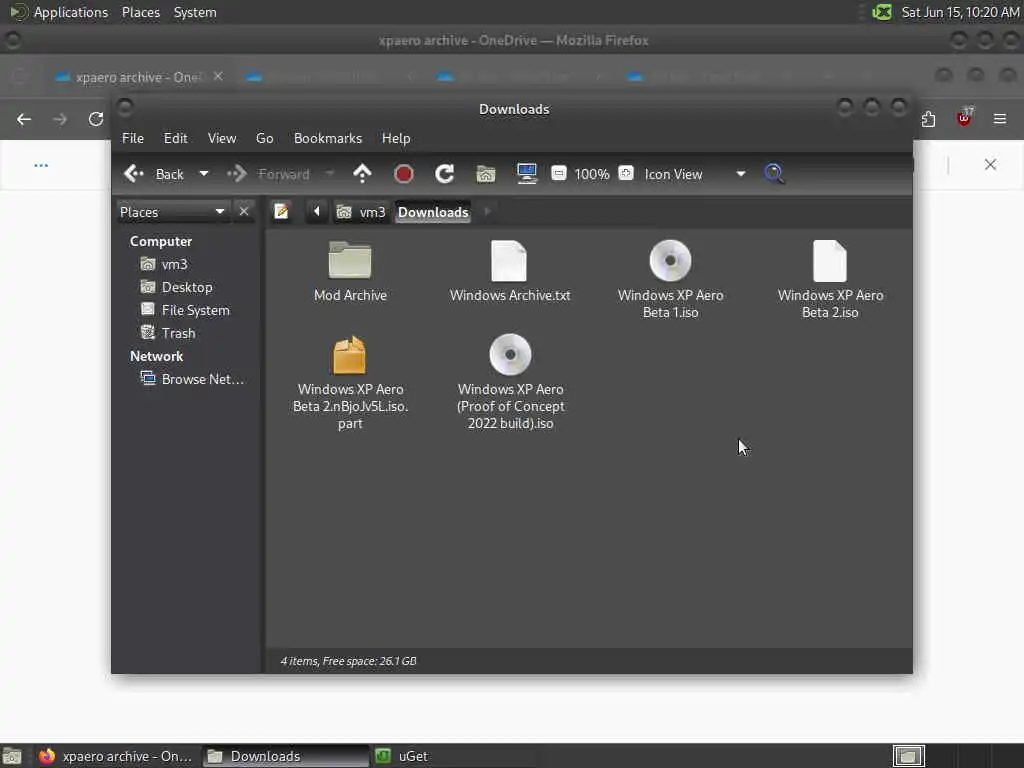
Task: Select Desktop in the Places sidebar
Action: click(x=176, y=287)
